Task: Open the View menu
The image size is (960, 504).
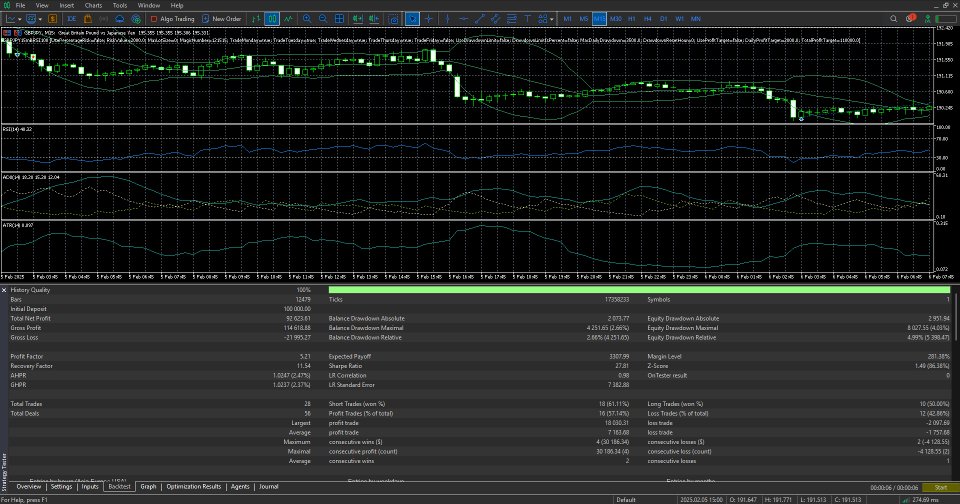Action: (42, 6)
